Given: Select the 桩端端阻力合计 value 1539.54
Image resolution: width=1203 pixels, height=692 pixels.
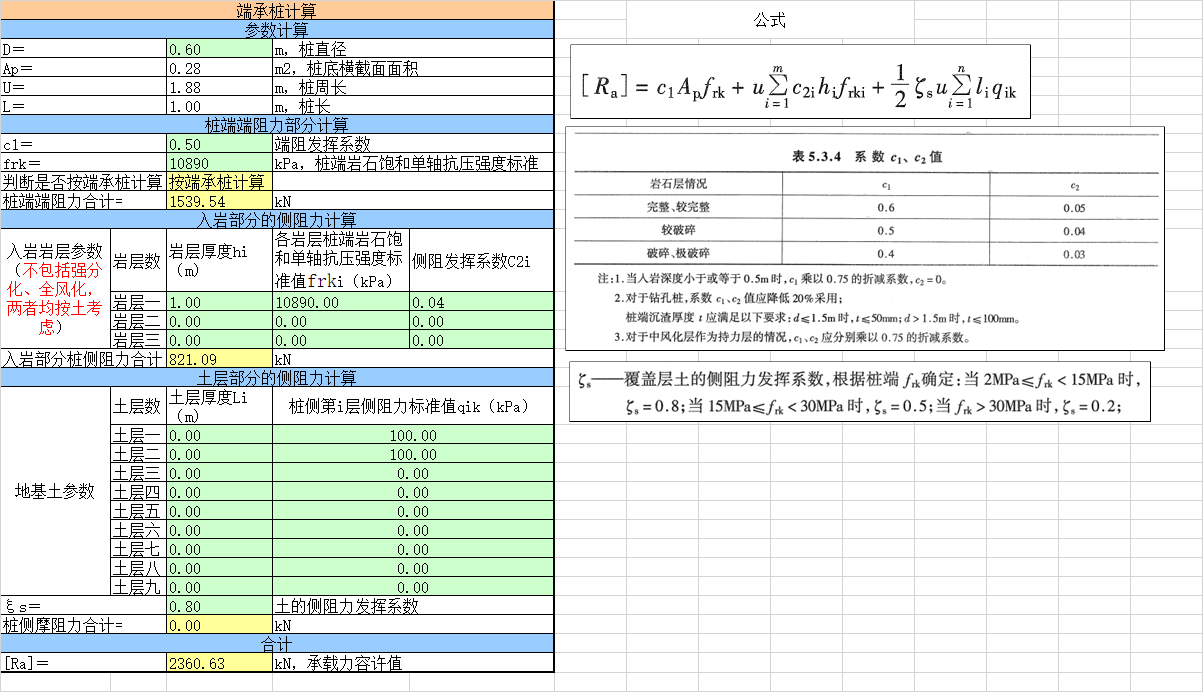Looking at the screenshot, I should tap(220, 201).
